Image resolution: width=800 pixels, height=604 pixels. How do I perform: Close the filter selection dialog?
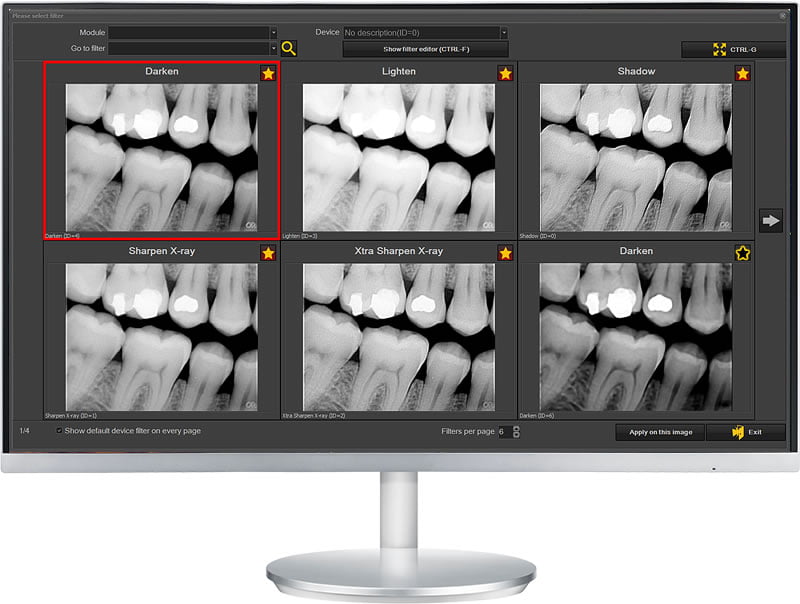pyautogui.click(x=783, y=16)
